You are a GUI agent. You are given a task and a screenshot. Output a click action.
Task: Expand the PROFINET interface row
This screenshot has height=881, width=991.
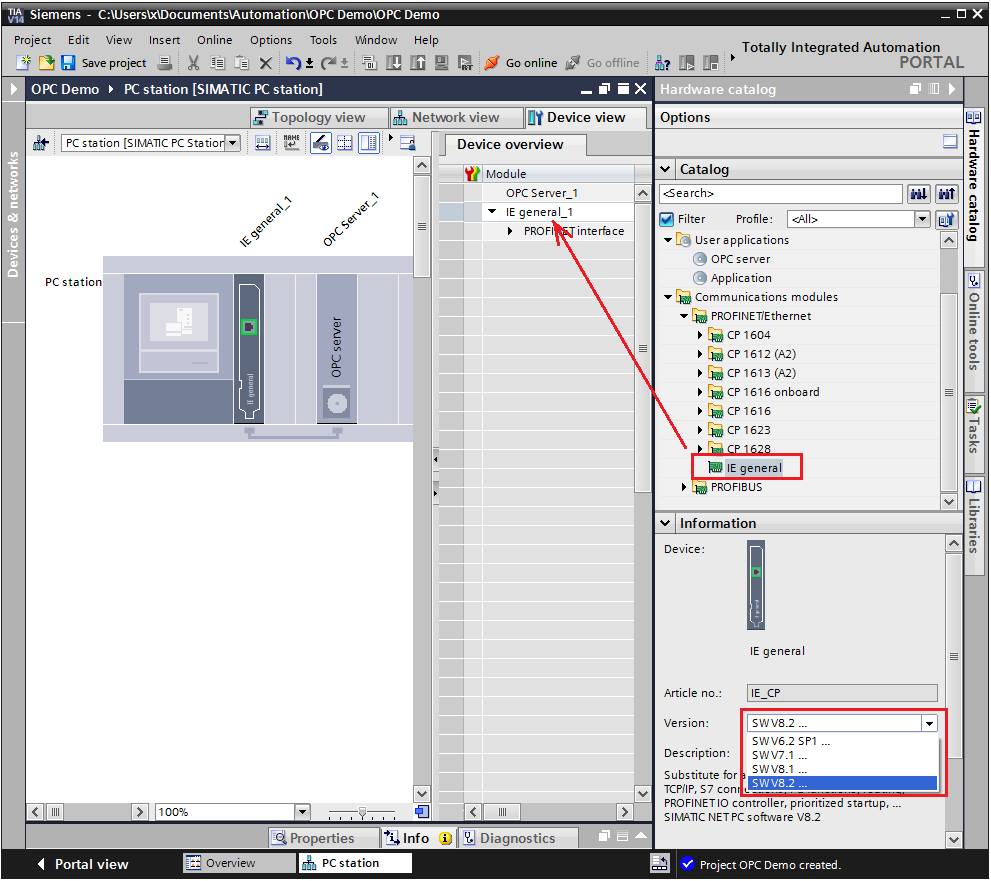(x=510, y=231)
